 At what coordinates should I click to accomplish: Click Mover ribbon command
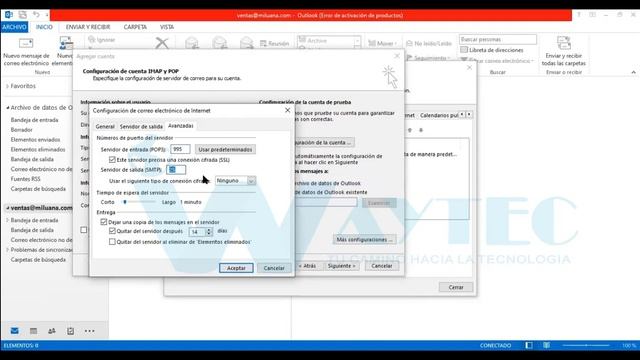click(x=381, y=43)
